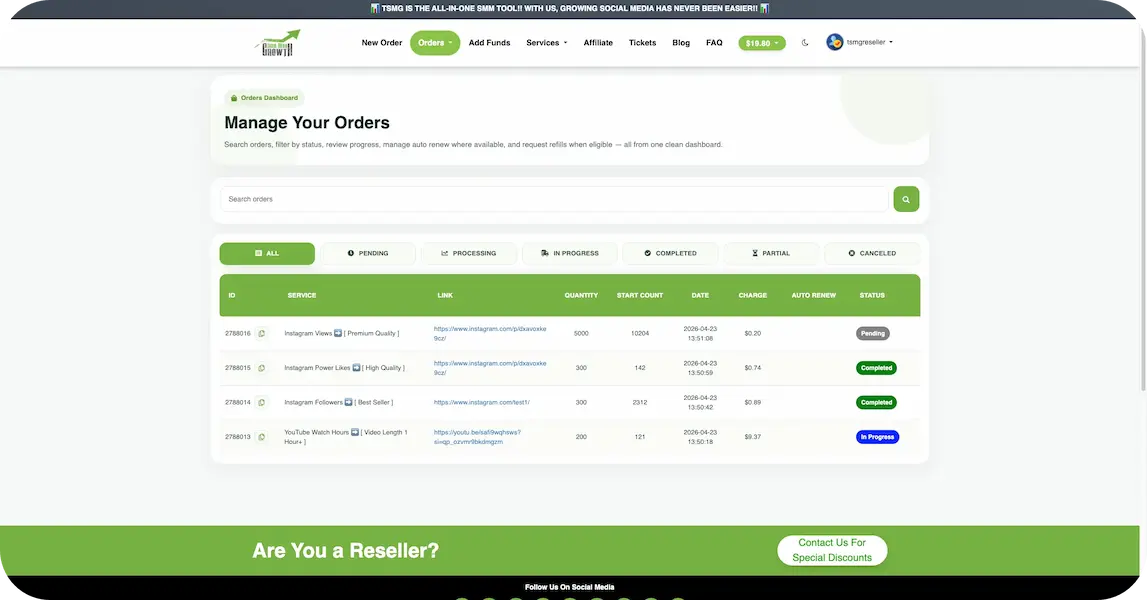This screenshot has height=600, width=1147.
Task: Click Instagram Power Likes service text
Action: coord(344,368)
